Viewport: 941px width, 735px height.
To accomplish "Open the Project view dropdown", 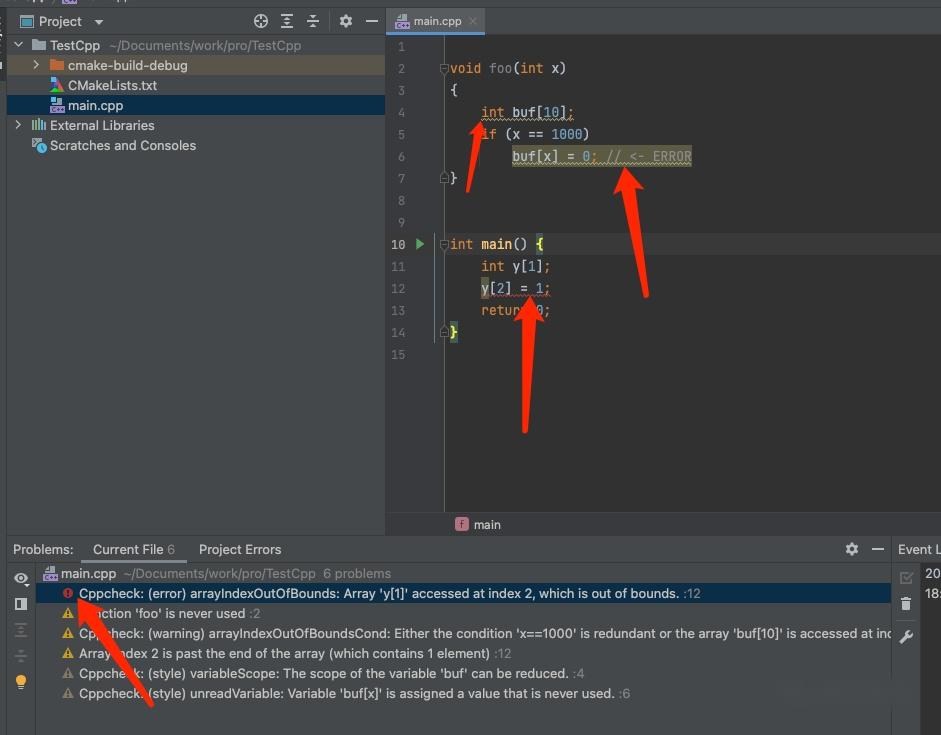I will click(98, 21).
